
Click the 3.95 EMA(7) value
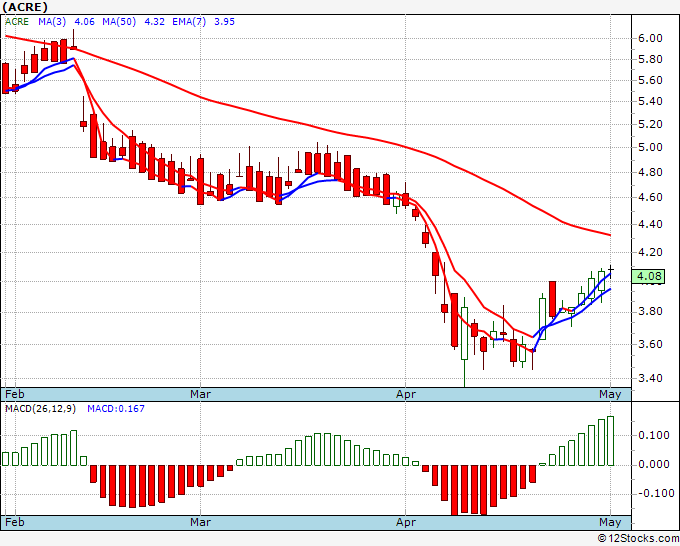click(x=224, y=22)
